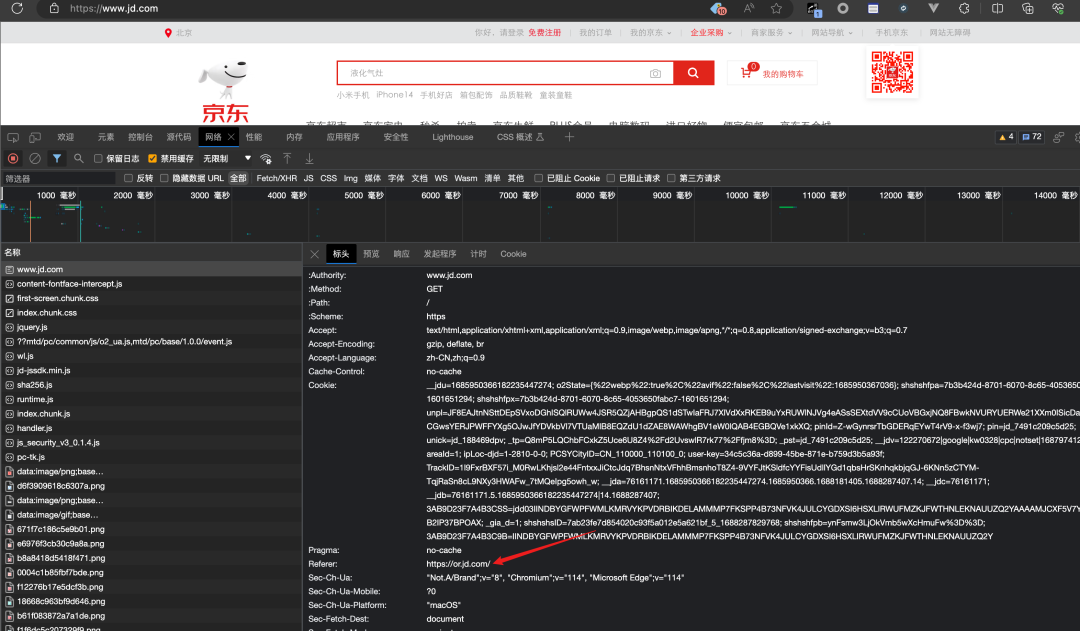Stop recording the network log
Image resolution: width=1080 pixels, height=631 pixels.
pyautogui.click(x=12, y=158)
